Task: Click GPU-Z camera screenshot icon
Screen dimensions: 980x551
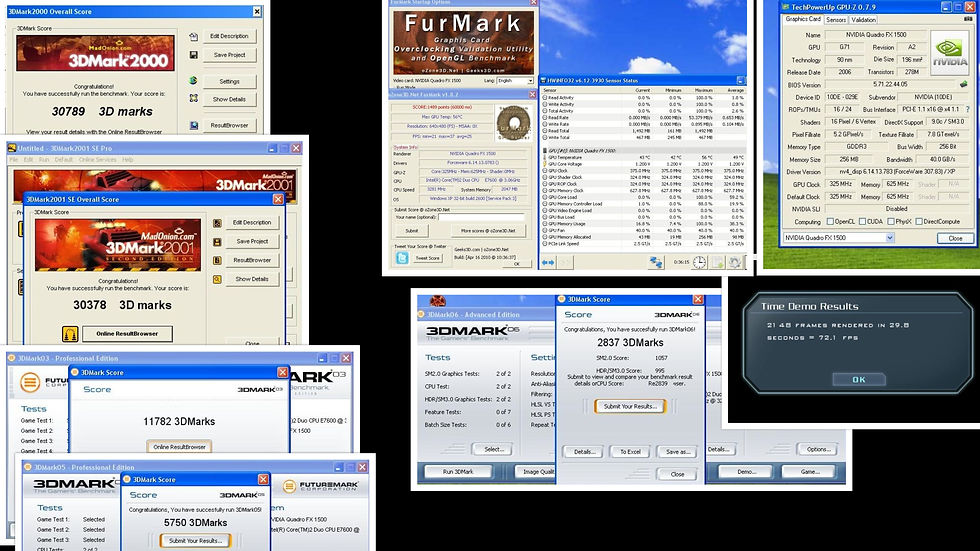Action: point(968,19)
